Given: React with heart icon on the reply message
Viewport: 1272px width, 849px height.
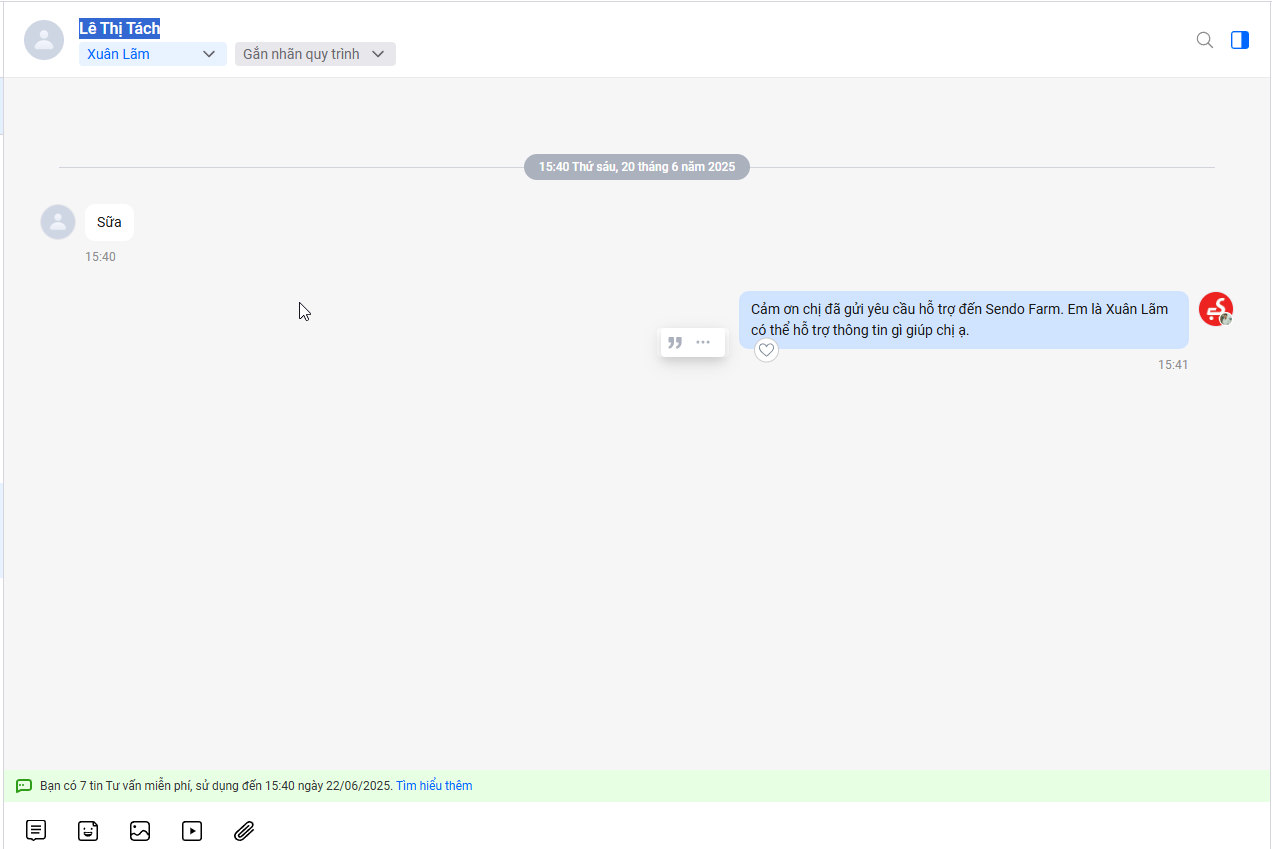Looking at the screenshot, I should (x=766, y=350).
